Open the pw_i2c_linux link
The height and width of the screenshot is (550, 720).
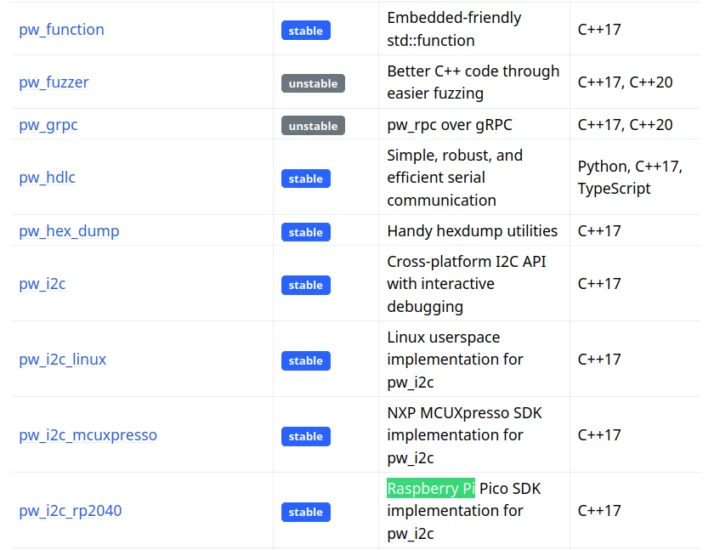coord(63,360)
